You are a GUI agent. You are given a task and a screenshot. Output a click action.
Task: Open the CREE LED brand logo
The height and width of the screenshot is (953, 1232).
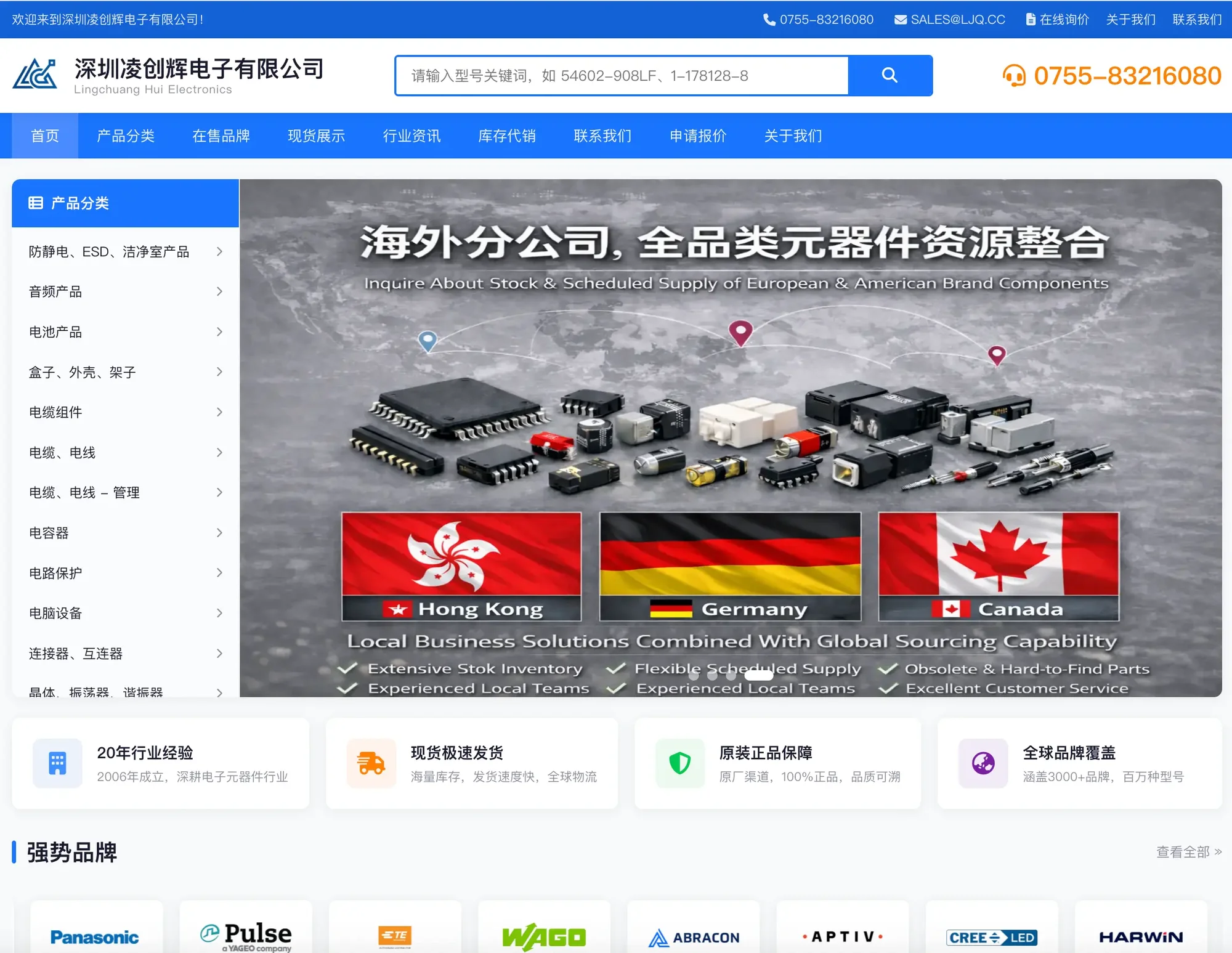992,936
